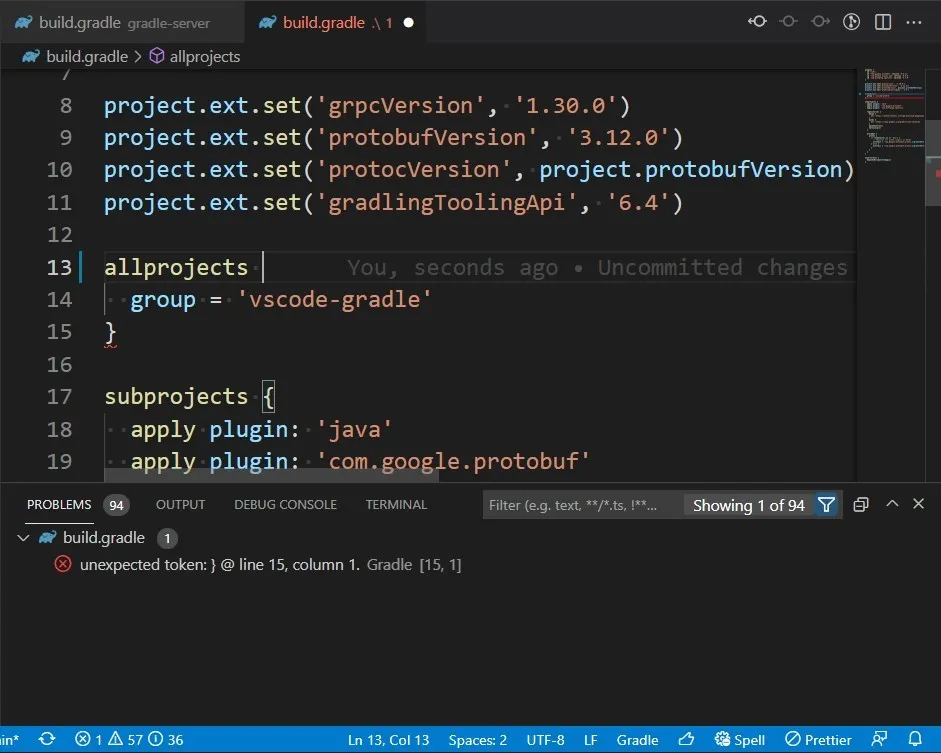Go to previous change icon in editor toolbar

click(x=757, y=22)
